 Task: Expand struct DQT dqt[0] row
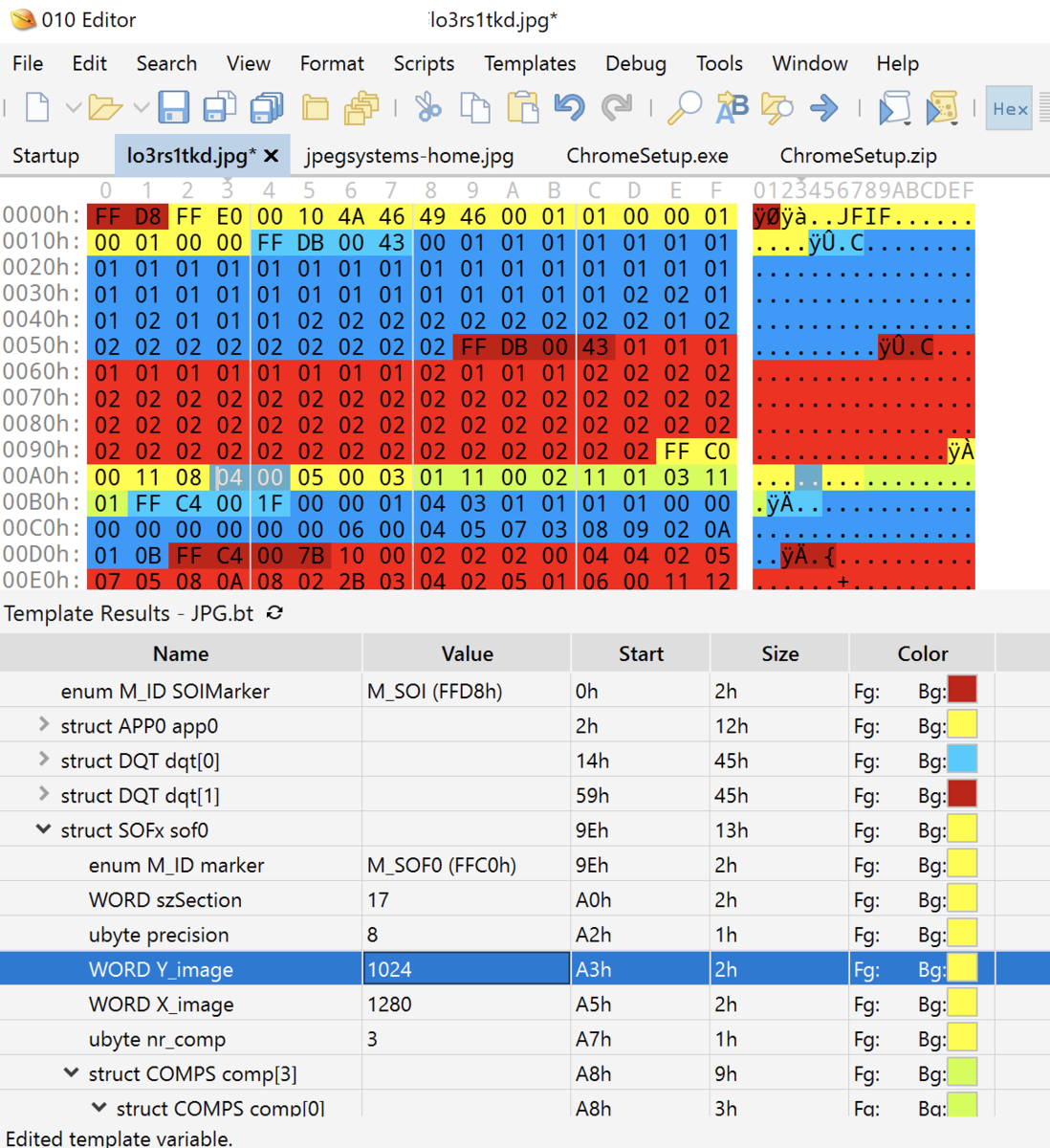43,760
